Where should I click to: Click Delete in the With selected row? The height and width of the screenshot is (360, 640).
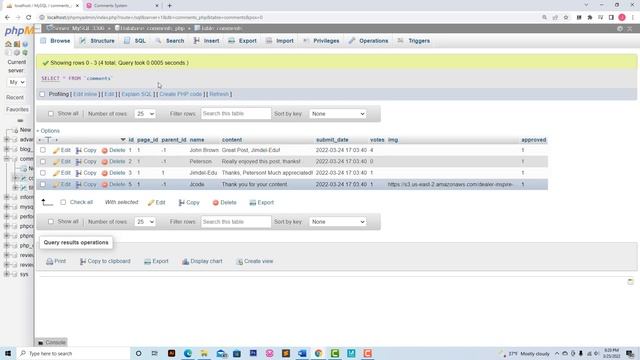(x=224, y=202)
